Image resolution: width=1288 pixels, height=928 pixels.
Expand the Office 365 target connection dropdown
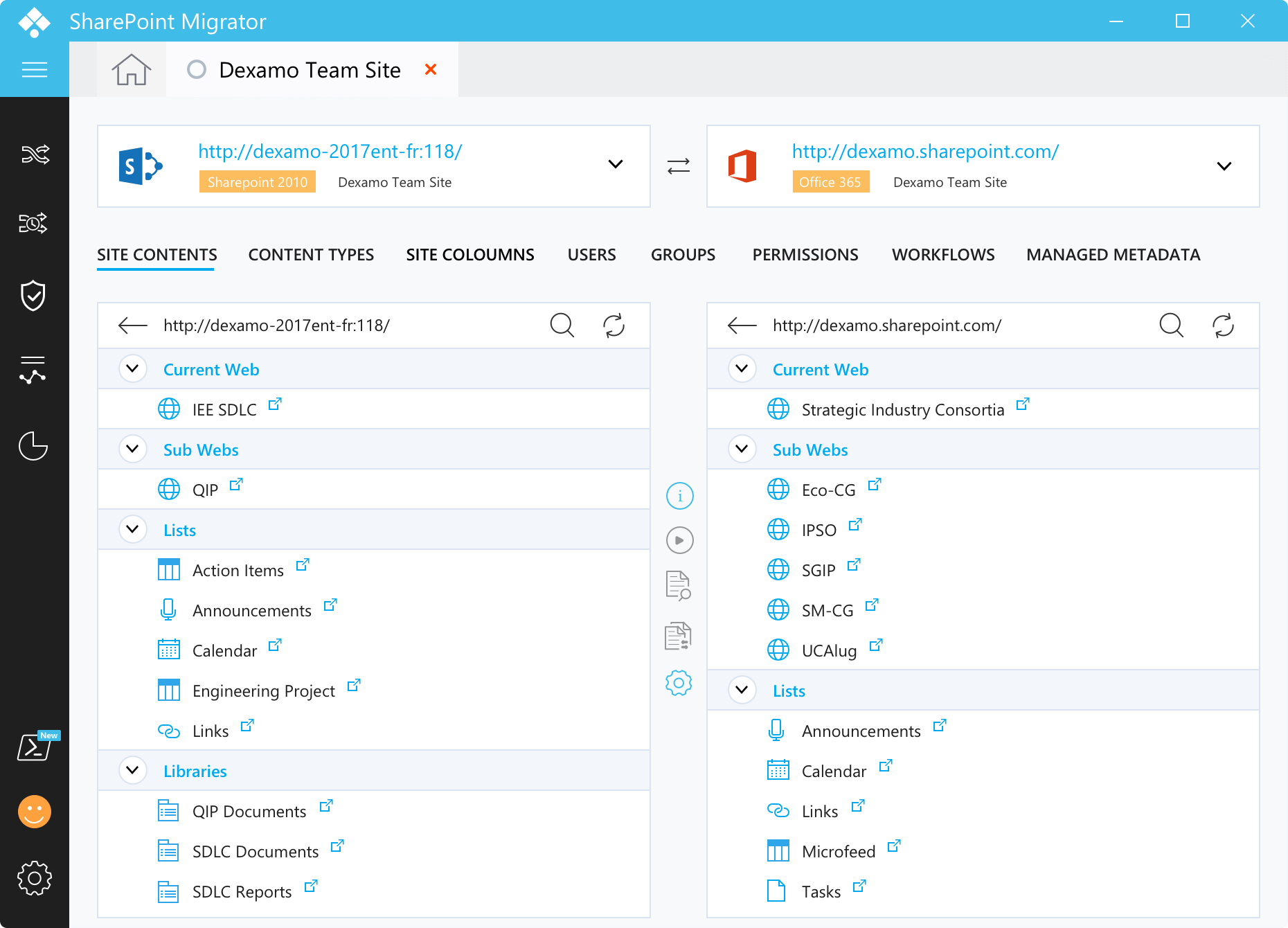point(1224,166)
